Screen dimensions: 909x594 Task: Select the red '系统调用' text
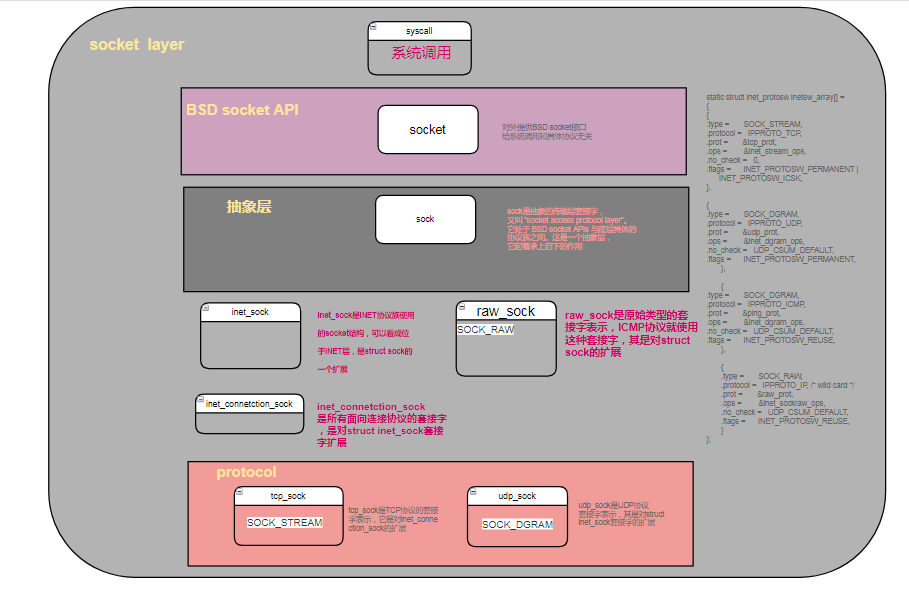[x=421, y=53]
